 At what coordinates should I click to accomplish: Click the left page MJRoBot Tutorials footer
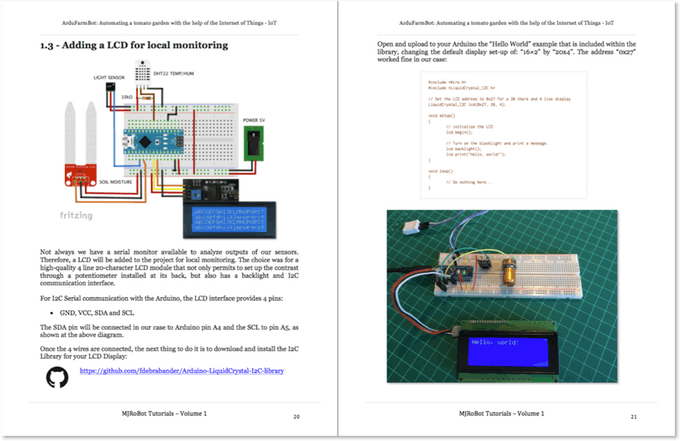click(164, 414)
